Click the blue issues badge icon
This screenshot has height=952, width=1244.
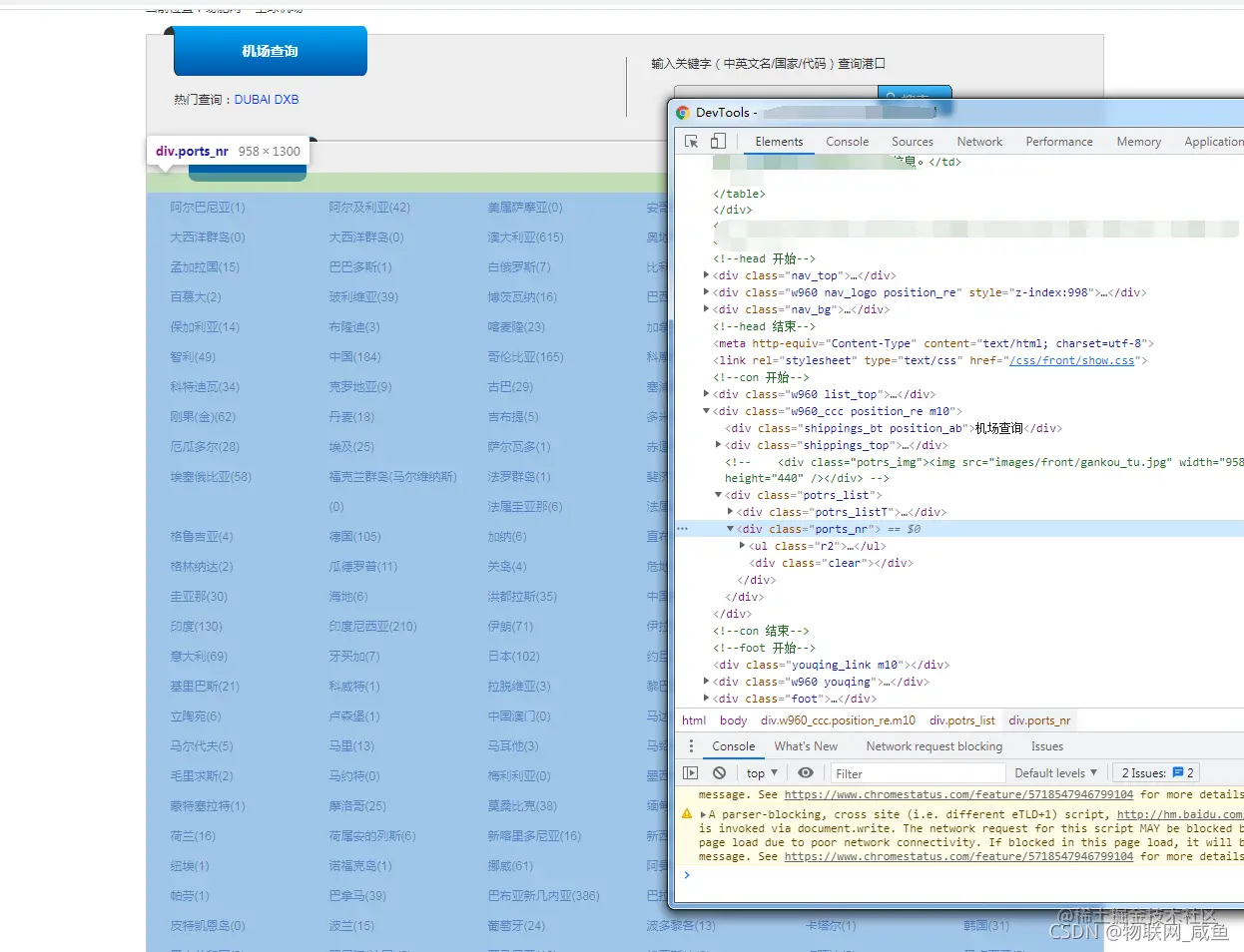(x=1178, y=773)
